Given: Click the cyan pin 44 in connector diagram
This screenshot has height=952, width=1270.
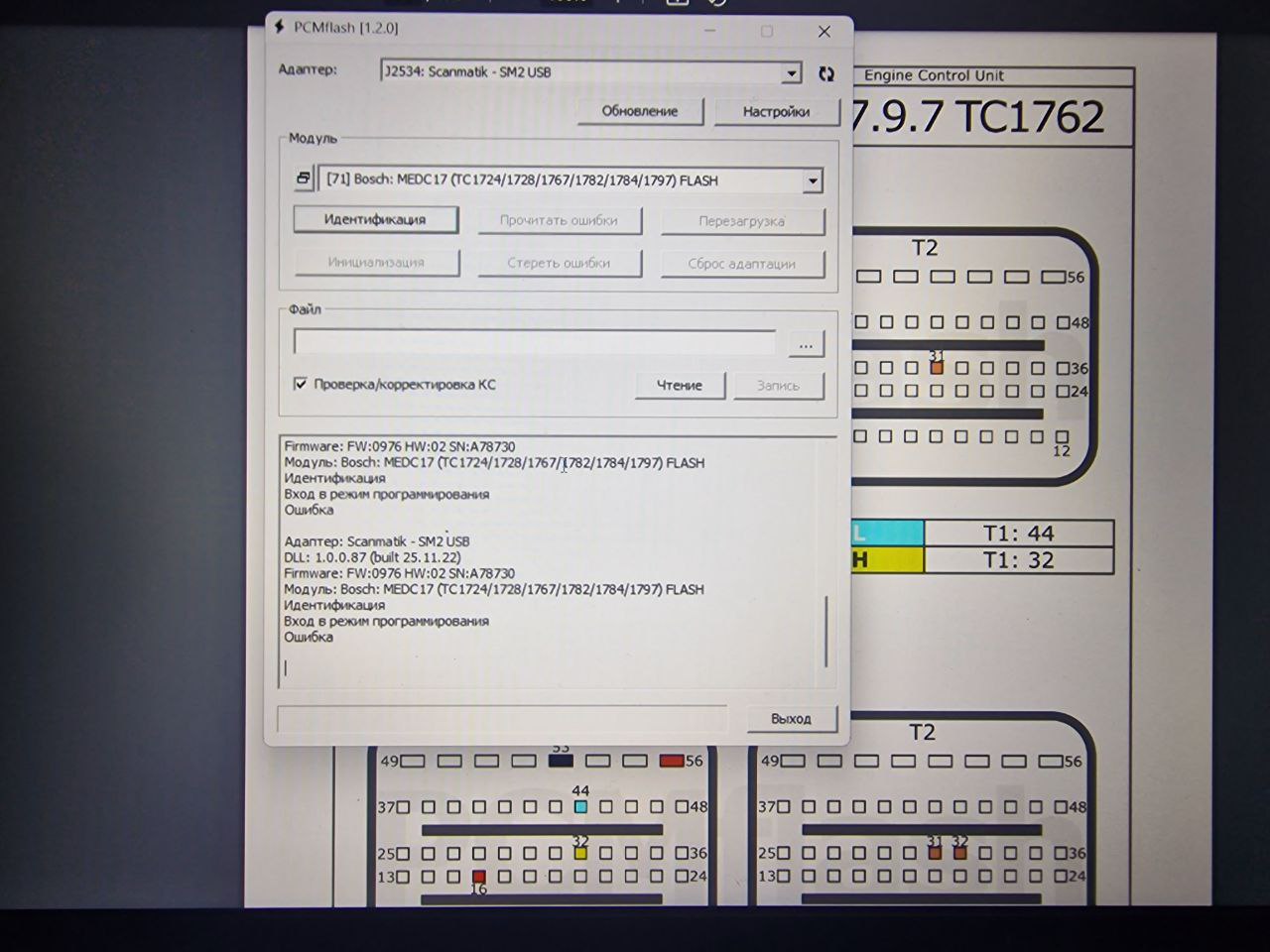Looking at the screenshot, I should point(580,807).
